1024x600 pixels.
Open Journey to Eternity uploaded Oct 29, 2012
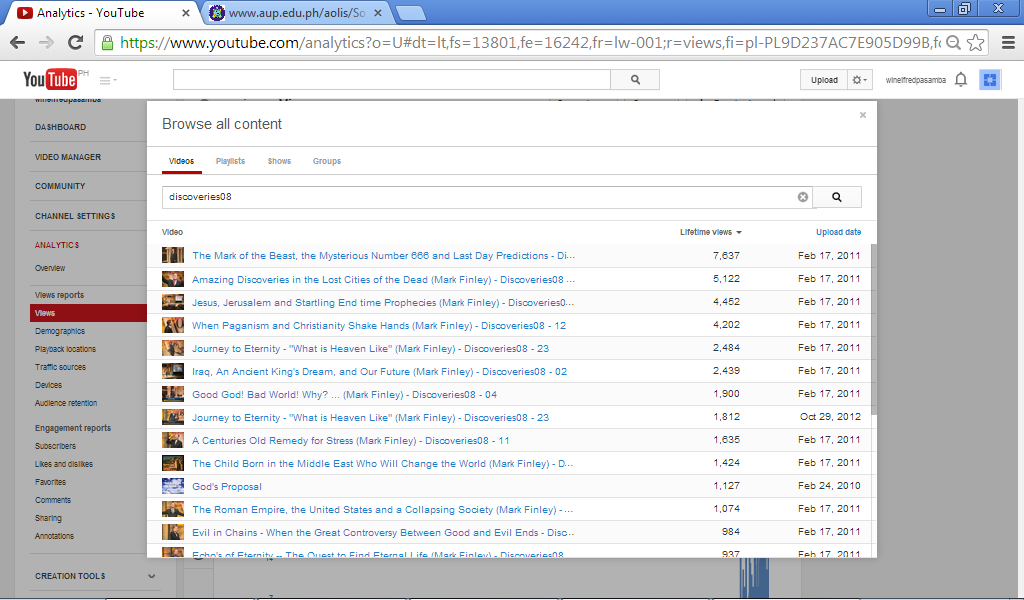pos(370,418)
